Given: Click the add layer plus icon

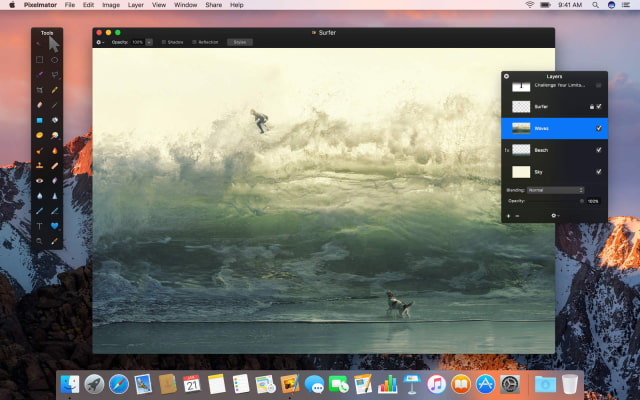Looking at the screenshot, I should pos(508,215).
